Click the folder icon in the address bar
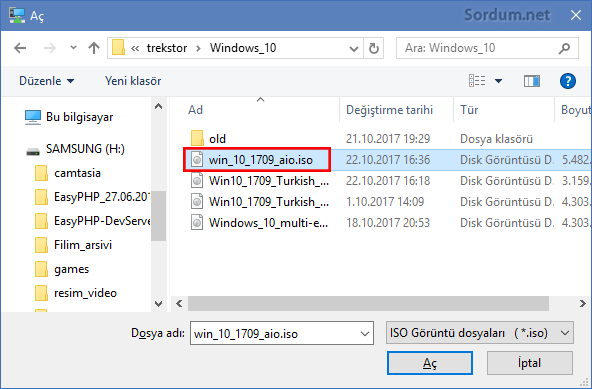Viewport: 592px width, 389px height. 118,48
